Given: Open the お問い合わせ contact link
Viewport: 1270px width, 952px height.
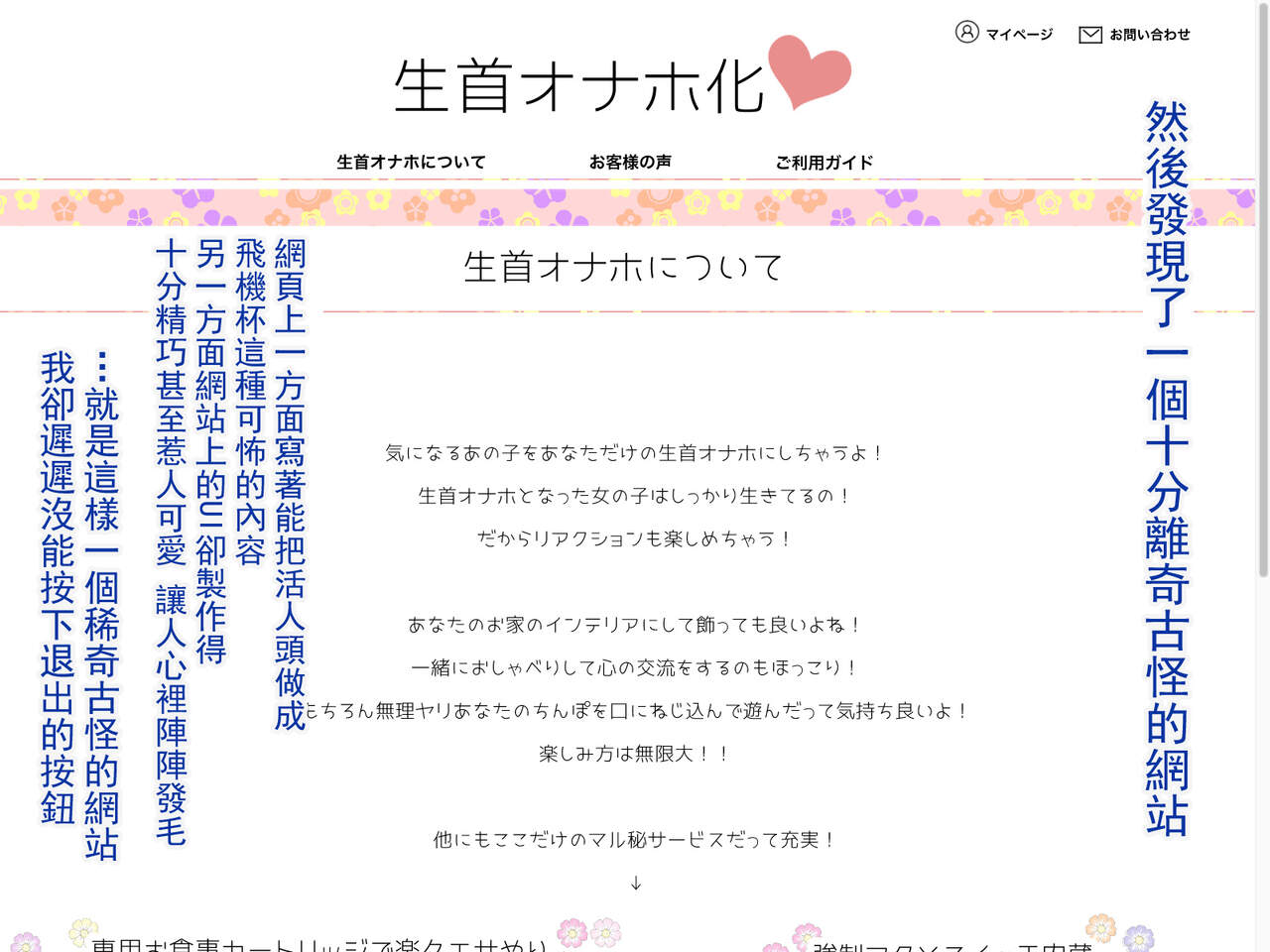Looking at the screenshot, I should pos(1149,35).
